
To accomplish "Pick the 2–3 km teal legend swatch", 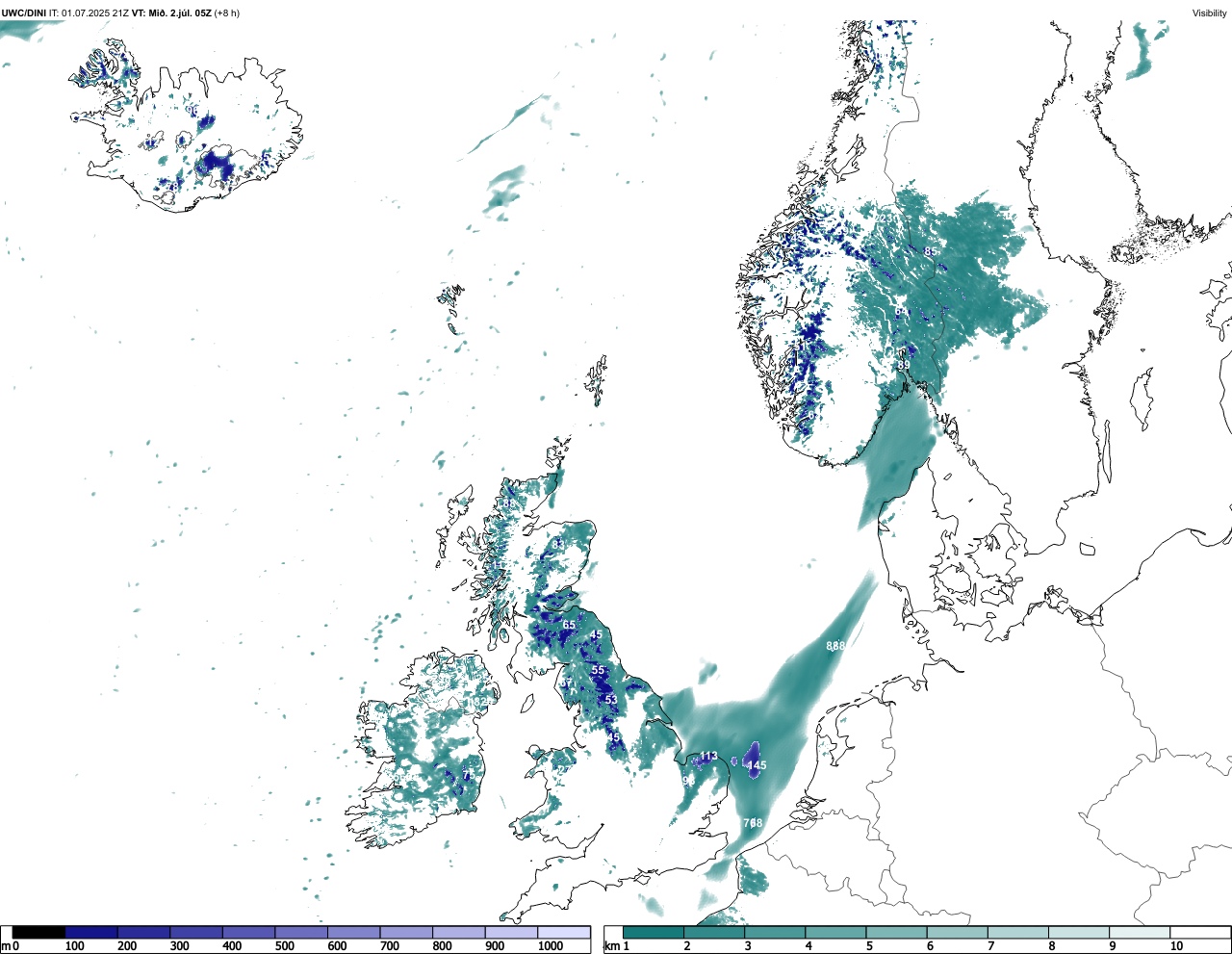I will 714,933.
